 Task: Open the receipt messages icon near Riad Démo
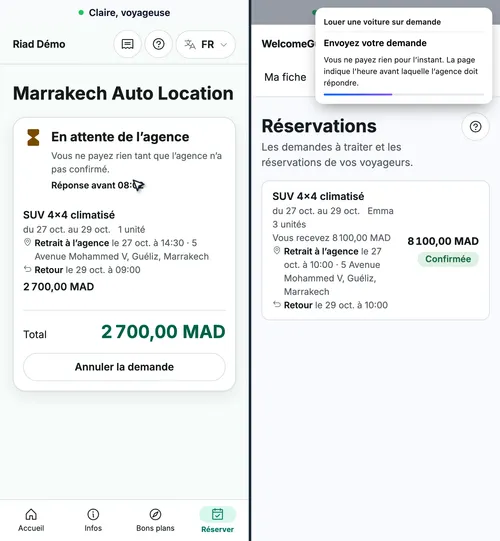pos(127,44)
